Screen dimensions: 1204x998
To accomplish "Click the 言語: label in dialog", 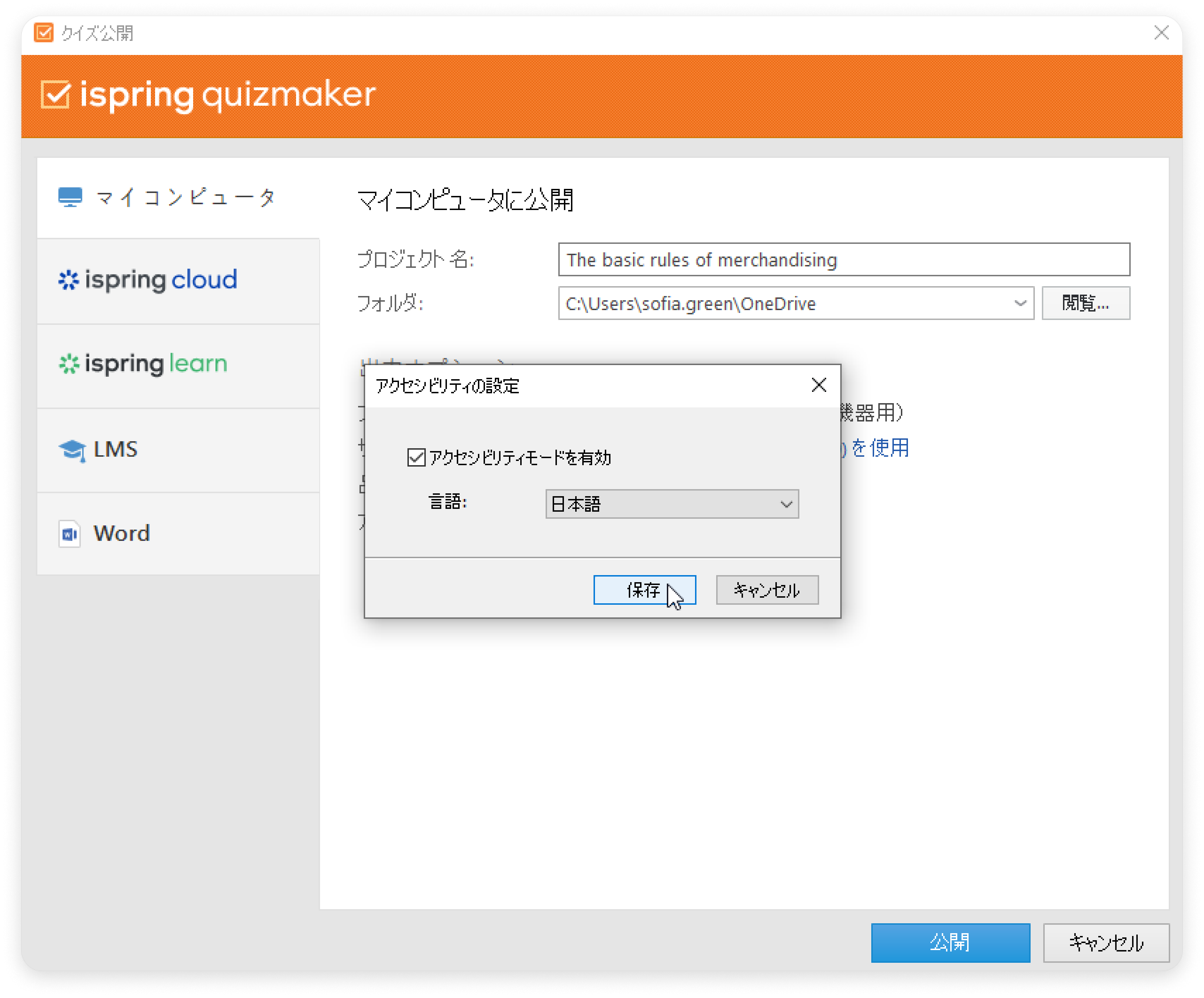I will pos(448,502).
